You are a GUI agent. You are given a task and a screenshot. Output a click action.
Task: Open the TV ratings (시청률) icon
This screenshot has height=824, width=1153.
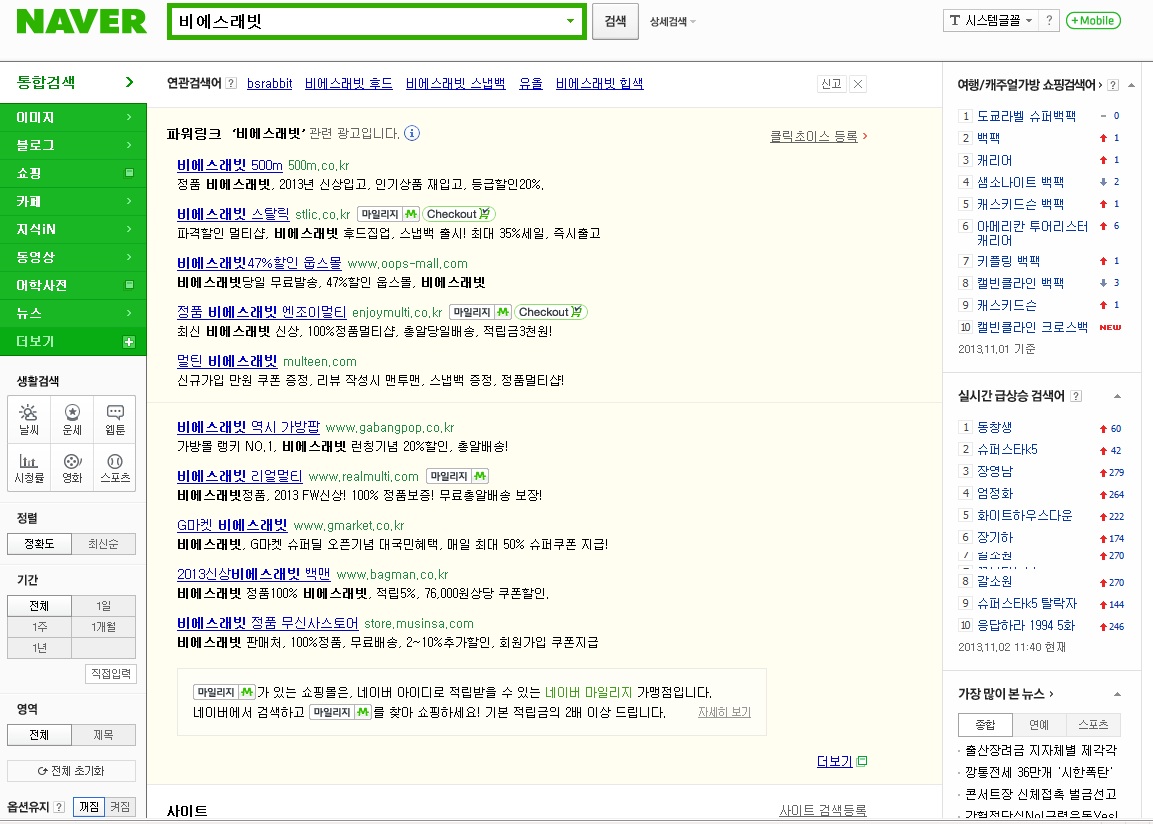point(29,467)
